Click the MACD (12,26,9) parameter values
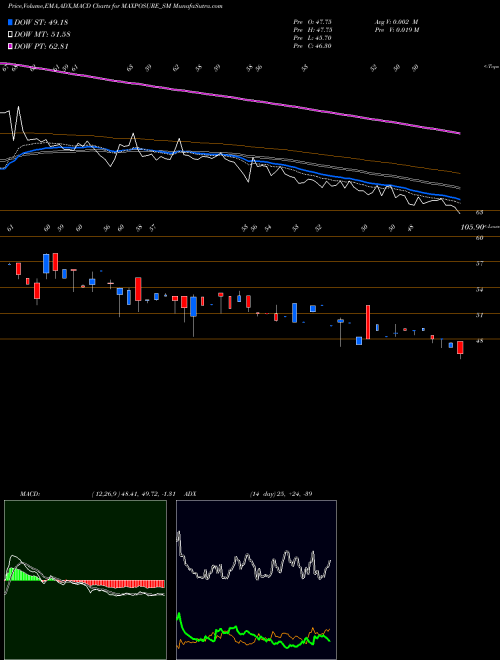Viewport: 500px width, 660px height. tap(133, 494)
